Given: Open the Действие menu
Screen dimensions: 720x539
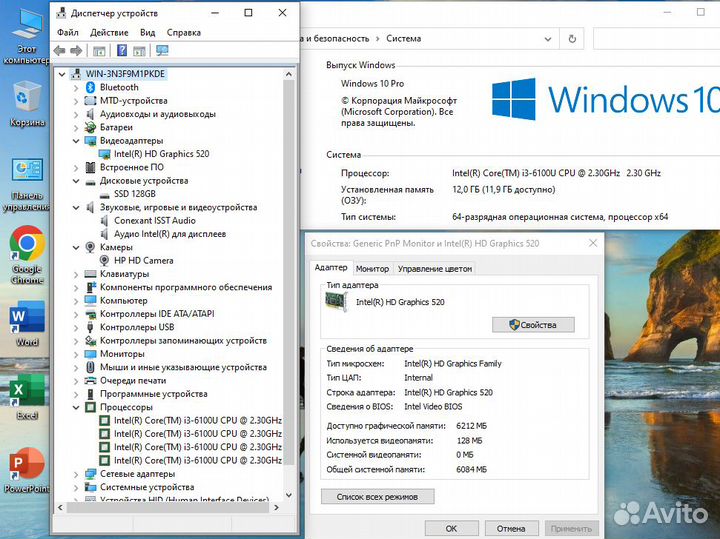Looking at the screenshot, I should tap(109, 33).
